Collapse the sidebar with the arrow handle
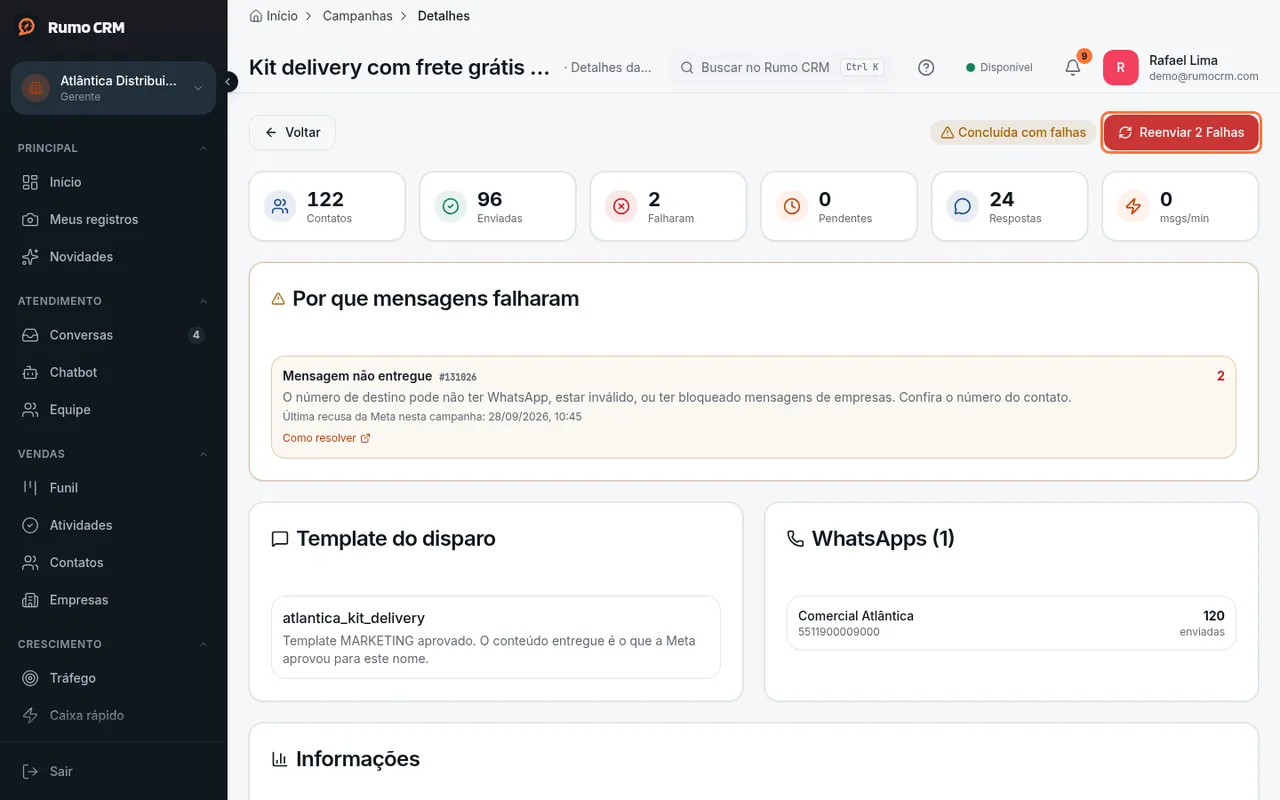Image resolution: width=1280 pixels, height=800 pixels. (229, 82)
